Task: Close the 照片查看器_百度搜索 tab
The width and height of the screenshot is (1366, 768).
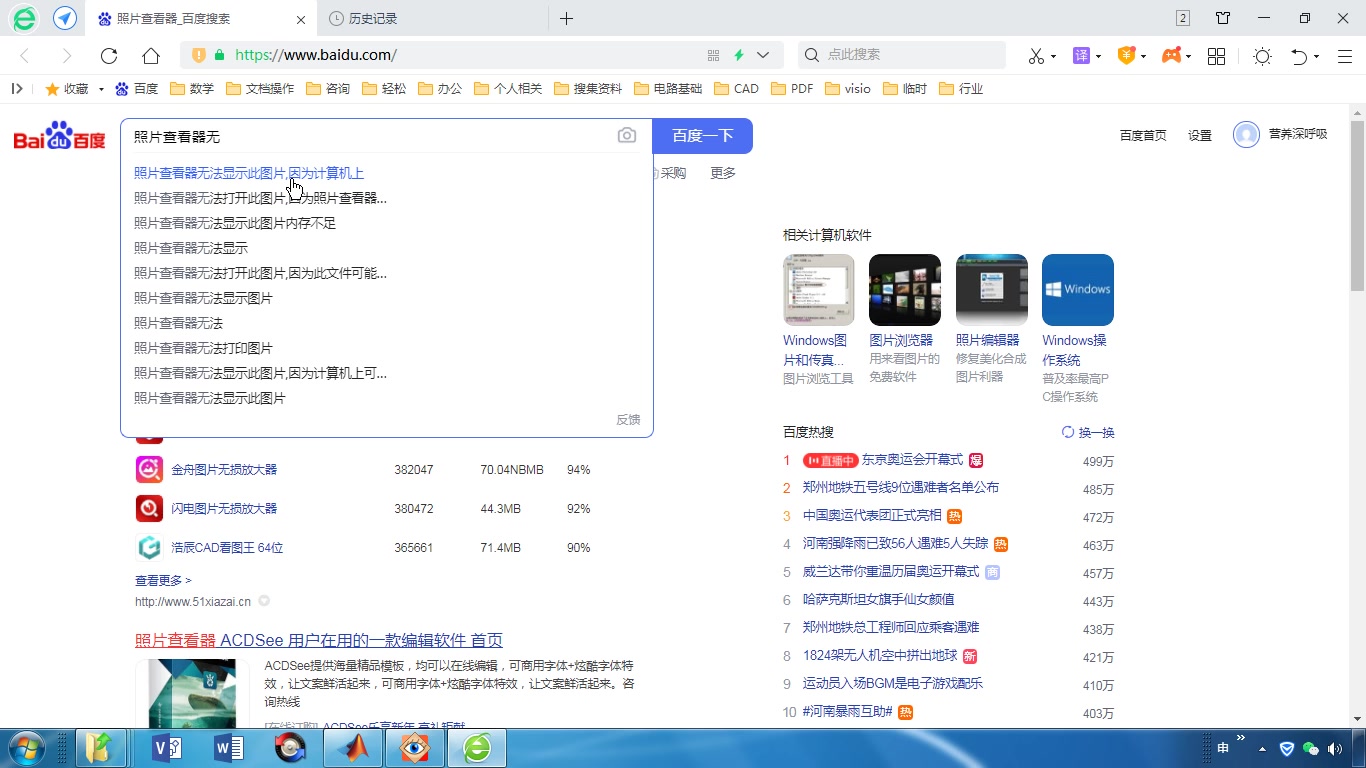Action: (x=301, y=19)
